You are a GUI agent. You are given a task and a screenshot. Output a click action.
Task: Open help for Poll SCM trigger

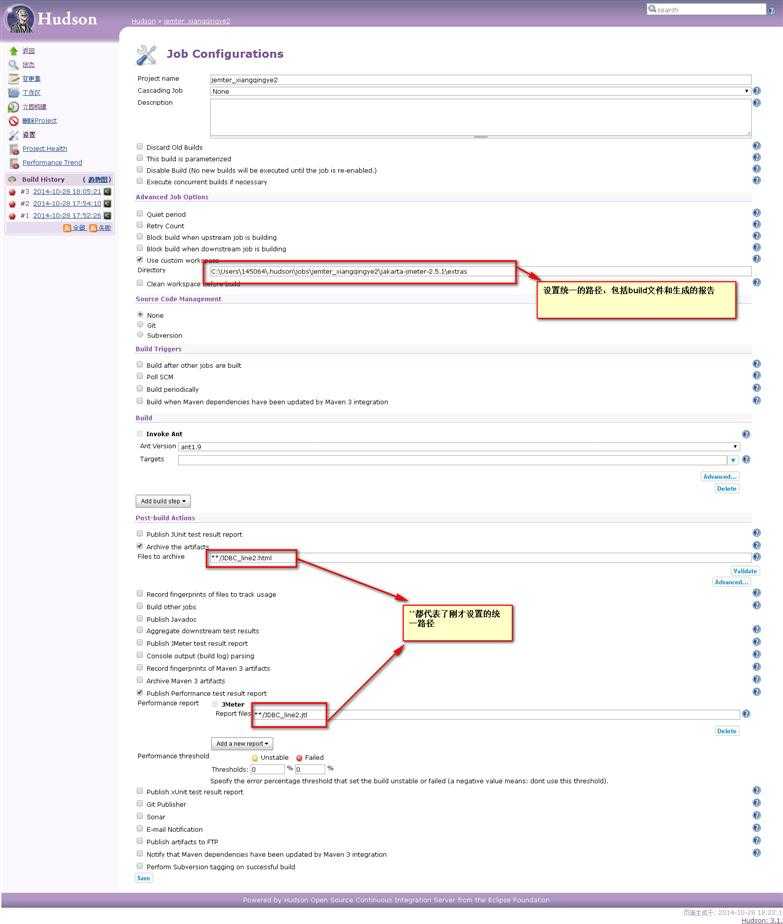(x=757, y=375)
